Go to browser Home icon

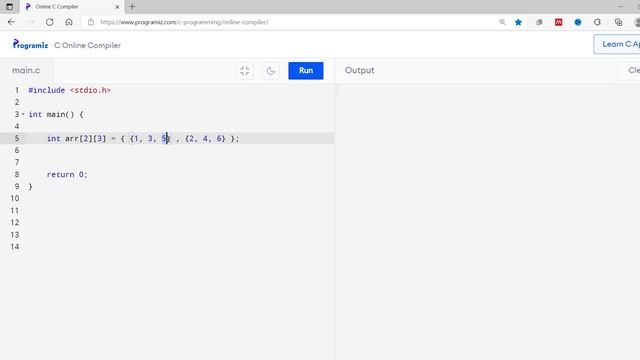click(69, 22)
